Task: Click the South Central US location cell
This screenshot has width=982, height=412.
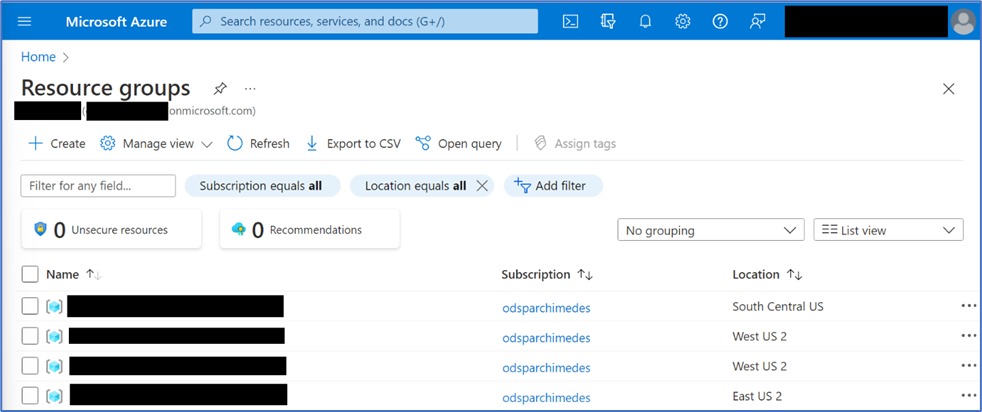Action: (778, 306)
